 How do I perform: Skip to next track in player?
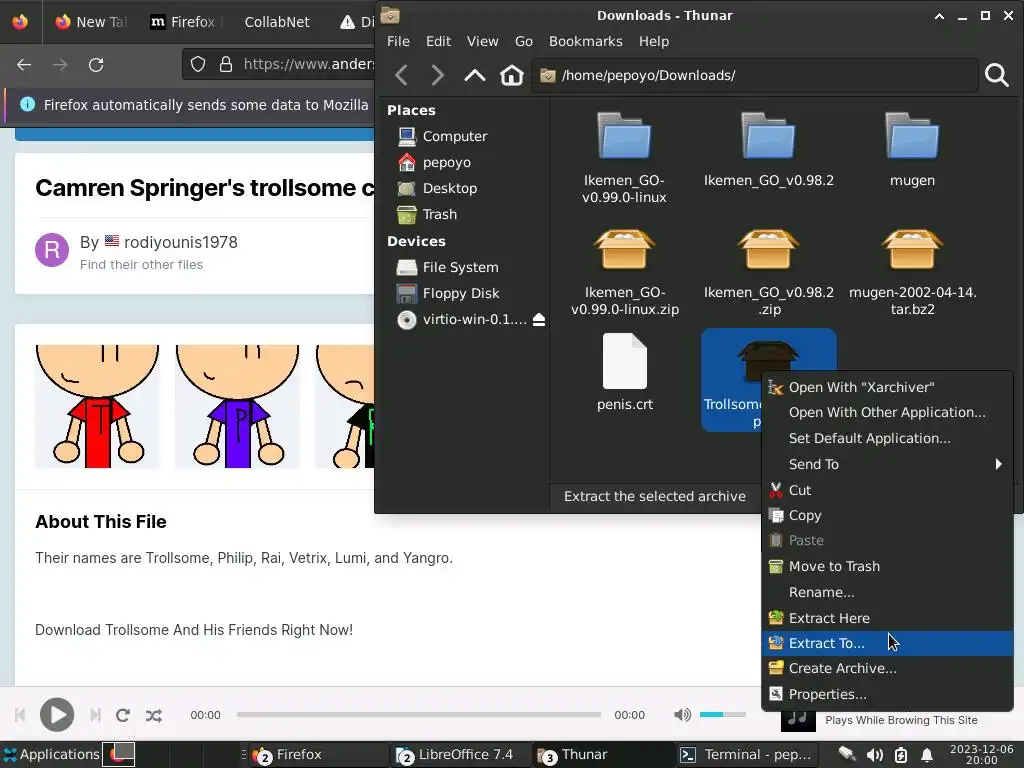click(x=95, y=715)
